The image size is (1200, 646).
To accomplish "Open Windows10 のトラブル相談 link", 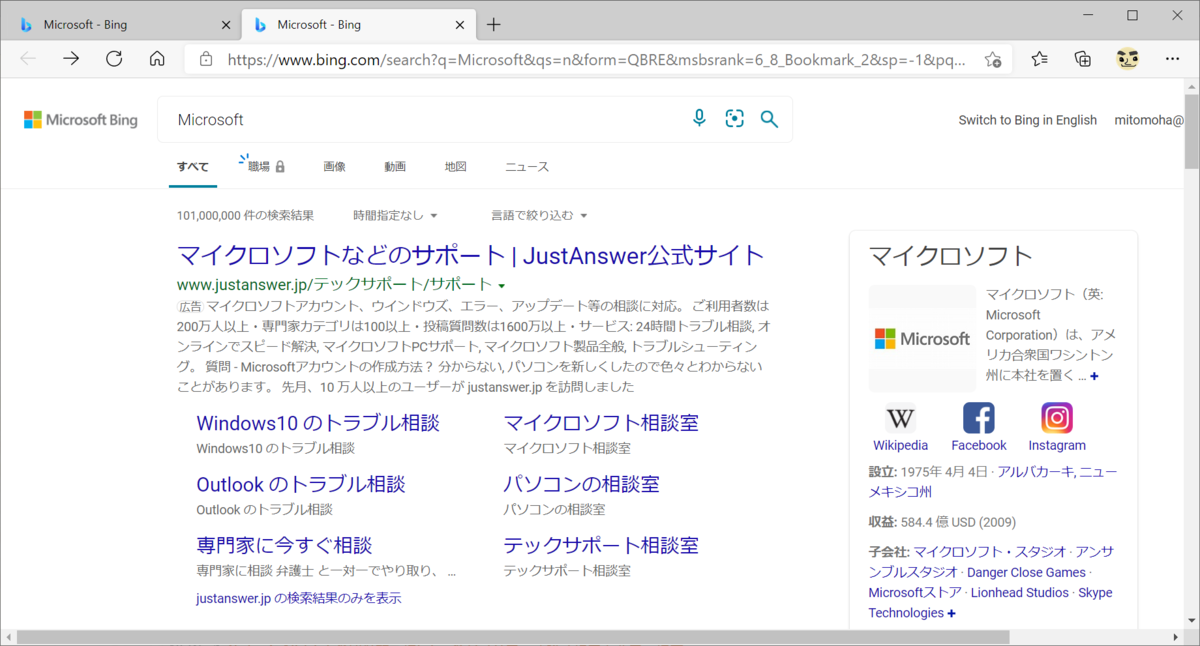I will tap(318, 423).
